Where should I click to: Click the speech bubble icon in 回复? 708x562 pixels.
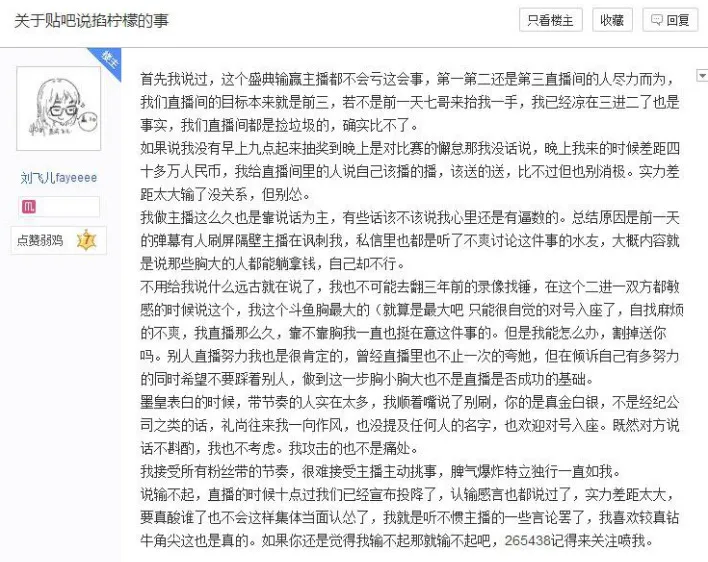click(x=657, y=20)
